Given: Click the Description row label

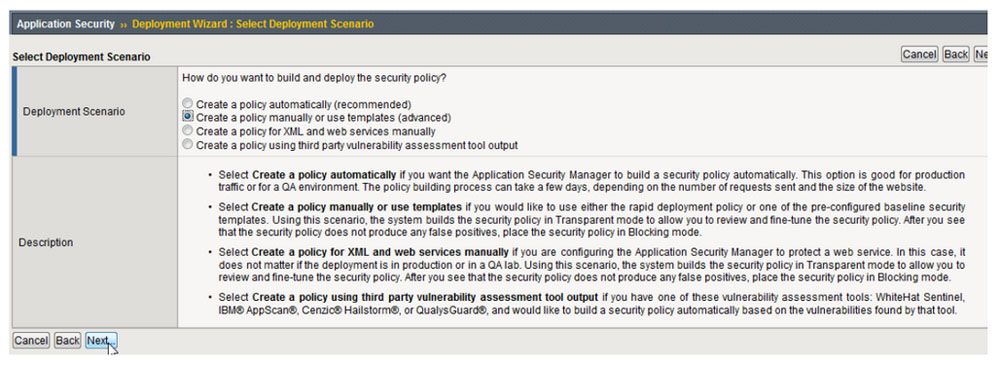Looking at the screenshot, I should click(x=46, y=243).
